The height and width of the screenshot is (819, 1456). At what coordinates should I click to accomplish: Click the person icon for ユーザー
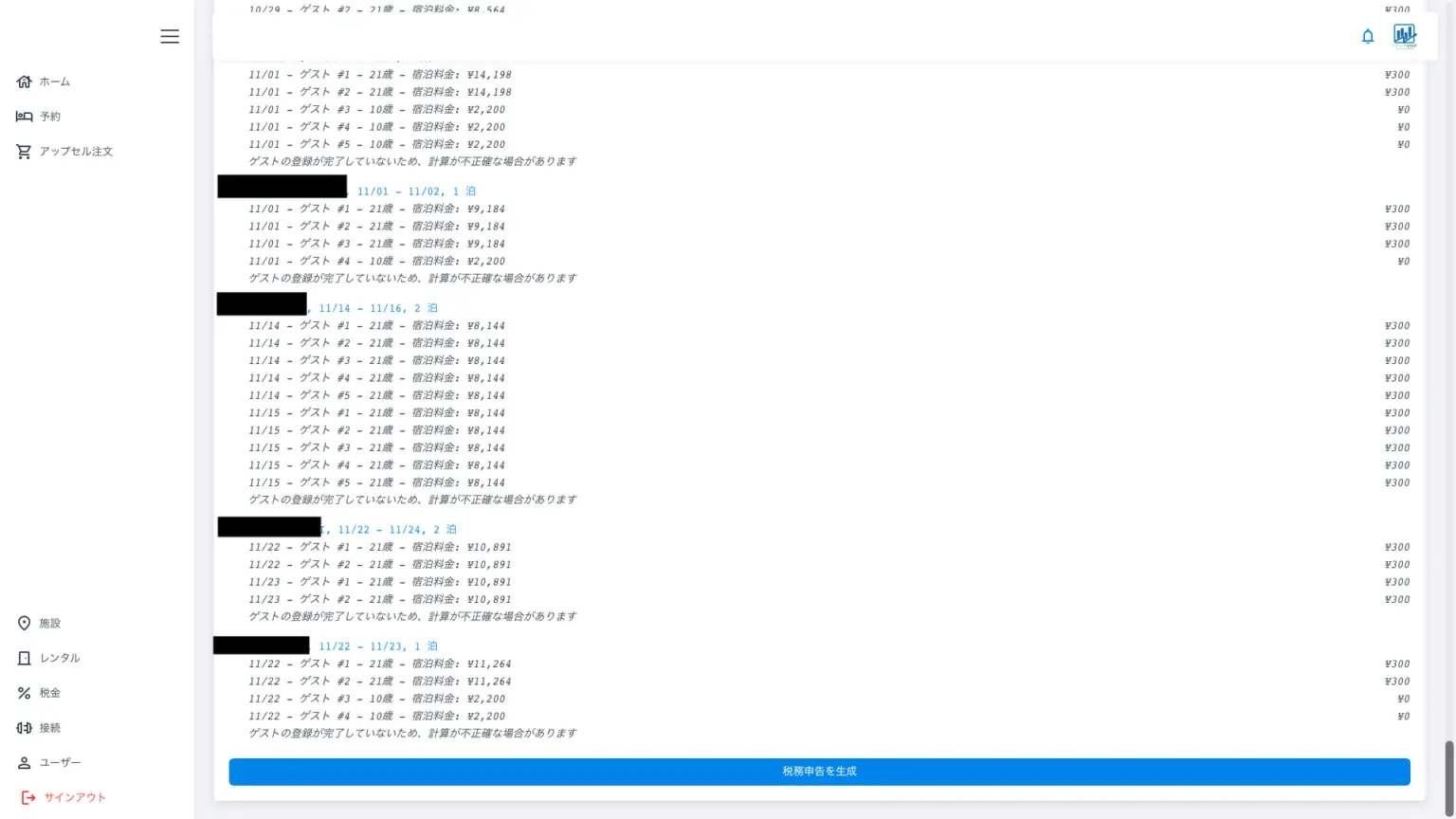pos(25,763)
